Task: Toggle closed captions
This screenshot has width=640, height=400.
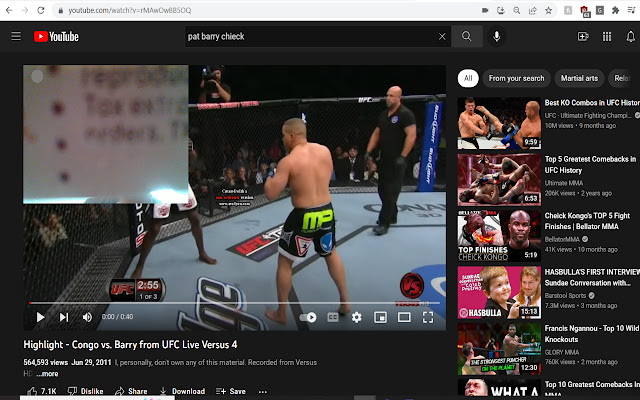Action: pyautogui.click(x=333, y=318)
